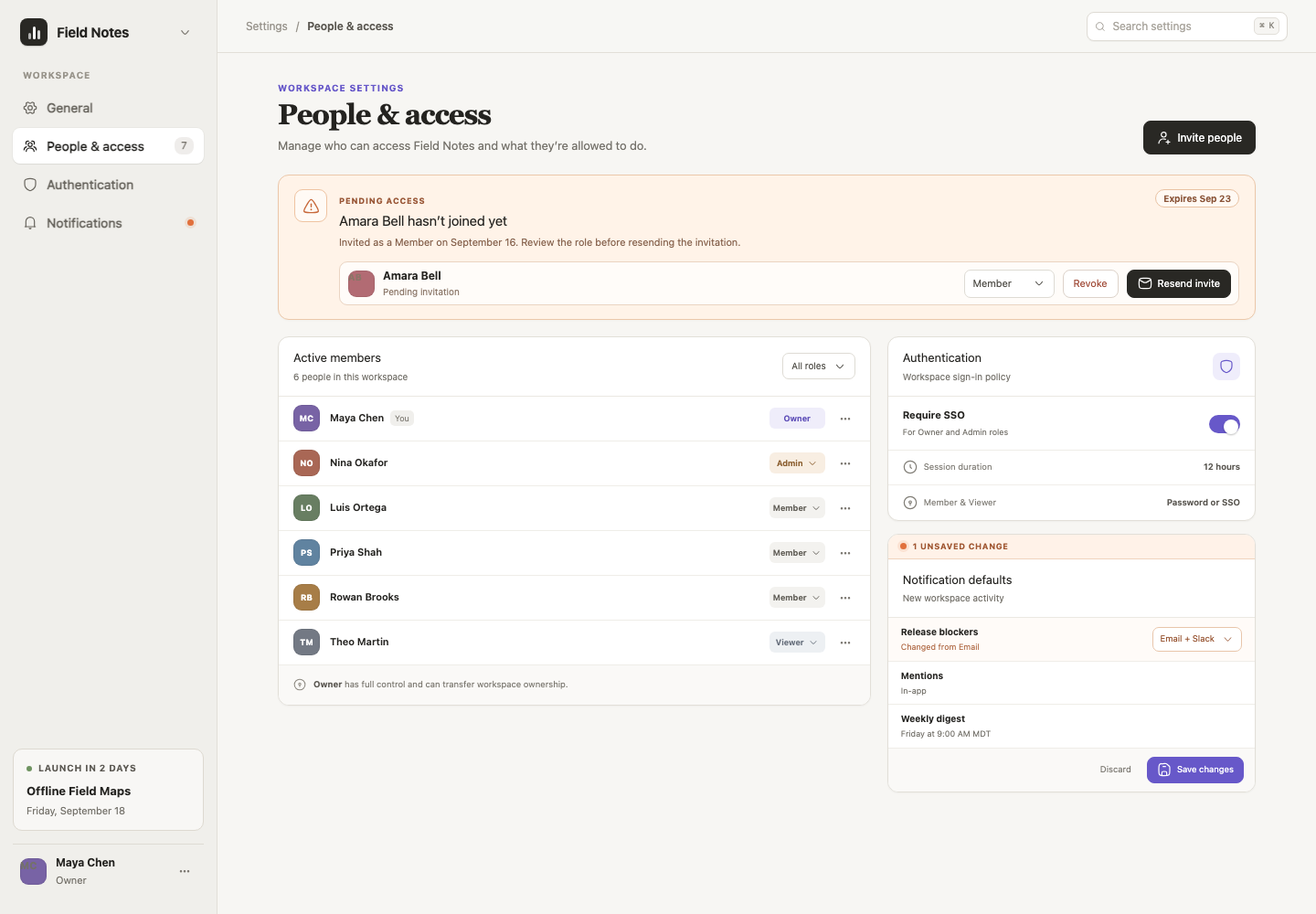
Task: Resend invite to Amara Bell
Action: click(1179, 283)
